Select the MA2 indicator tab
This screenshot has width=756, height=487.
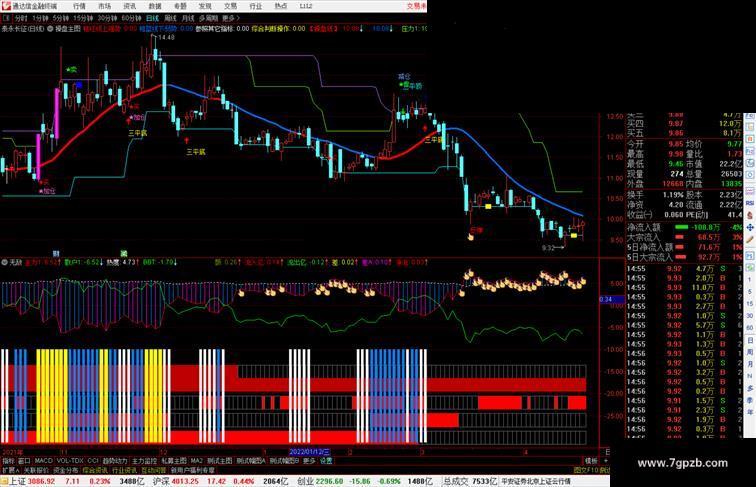pyautogui.click(x=197, y=461)
